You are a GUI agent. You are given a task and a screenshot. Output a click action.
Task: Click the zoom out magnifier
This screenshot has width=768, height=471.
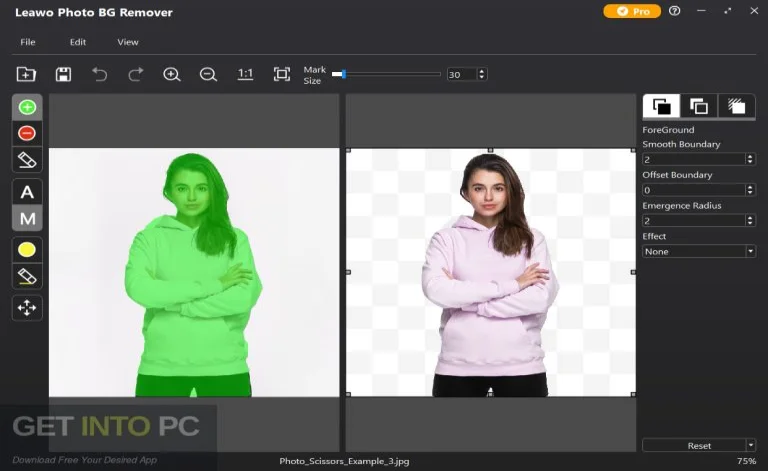208,74
